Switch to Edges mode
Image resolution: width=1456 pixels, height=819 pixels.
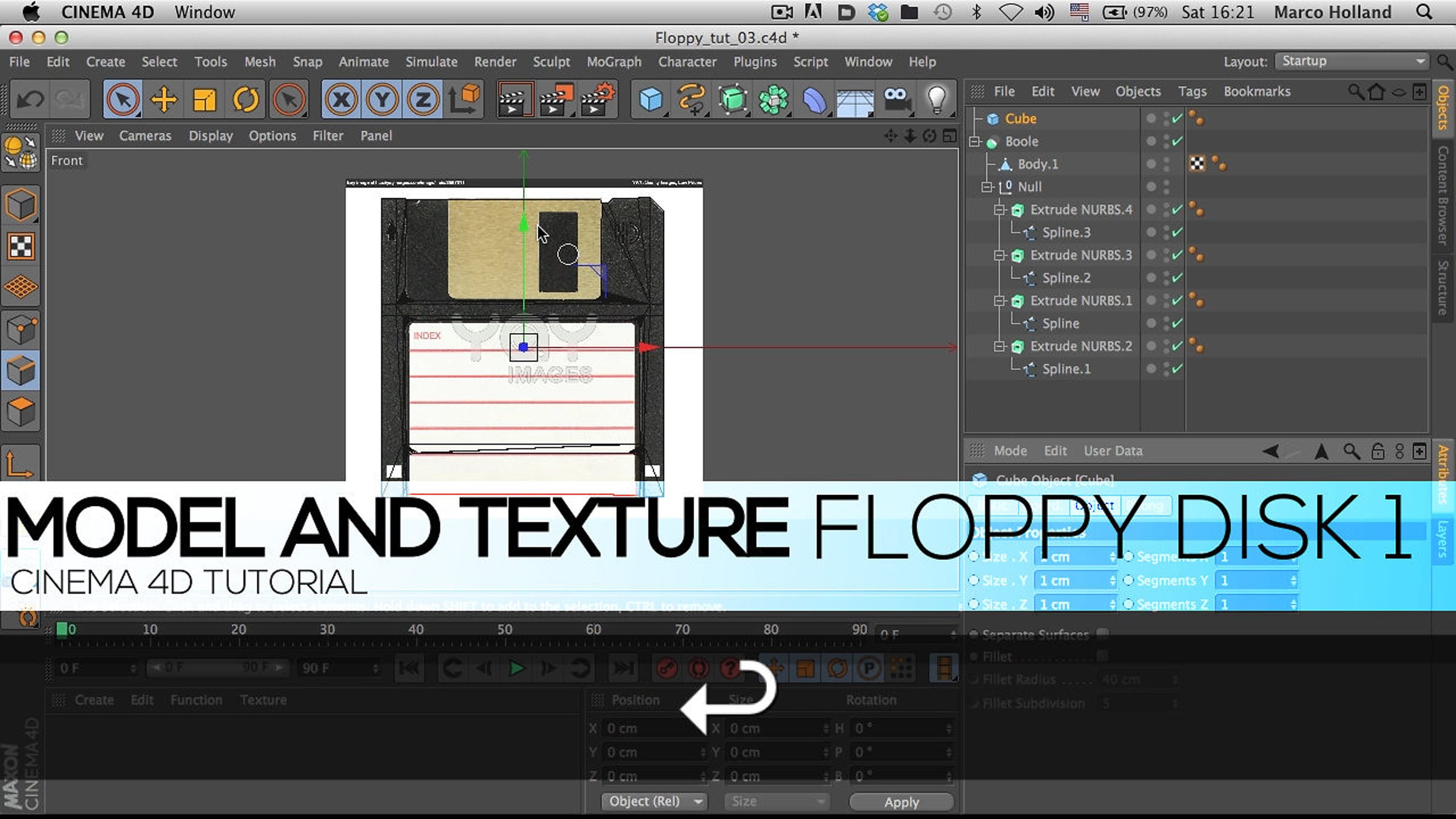pyautogui.click(x=21, y=371)
